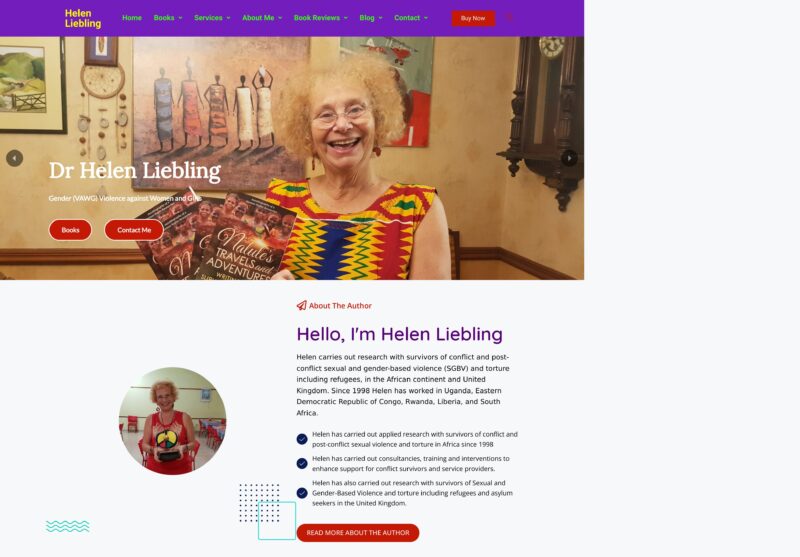This screenshot has width=800, height=557.
Task: Open the About Me dropdown menu
Action: 262,18
